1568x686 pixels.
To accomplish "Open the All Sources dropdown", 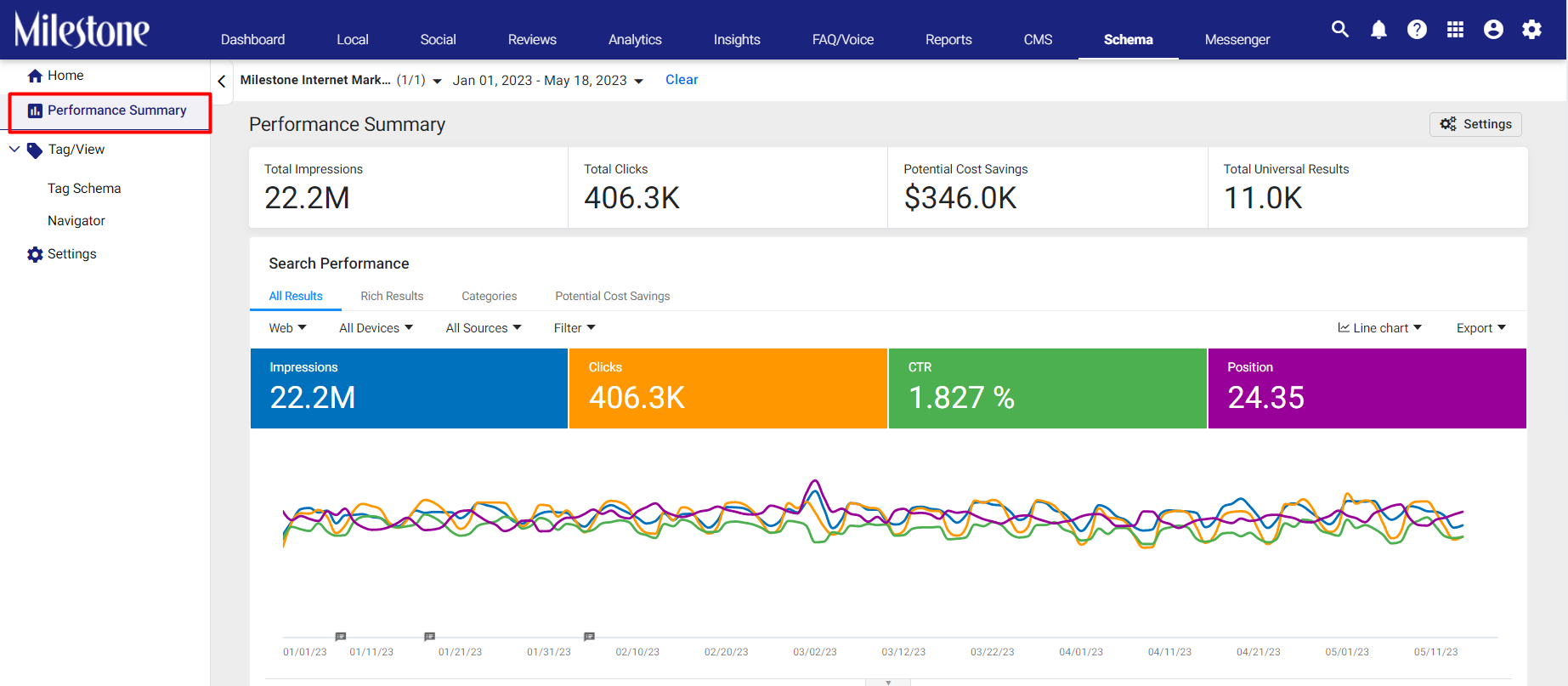I will (x=484, y=328).
